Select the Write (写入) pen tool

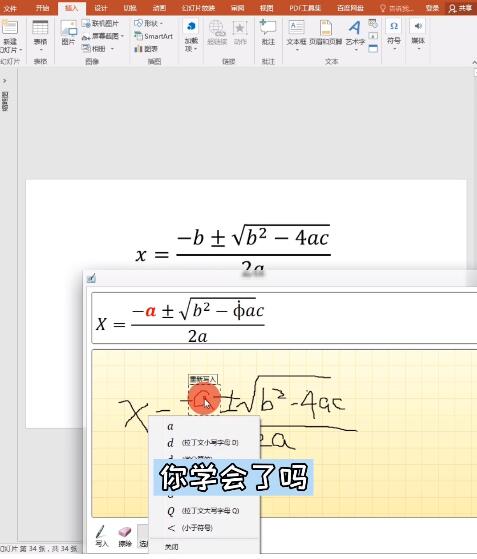(x=101, y=536)
